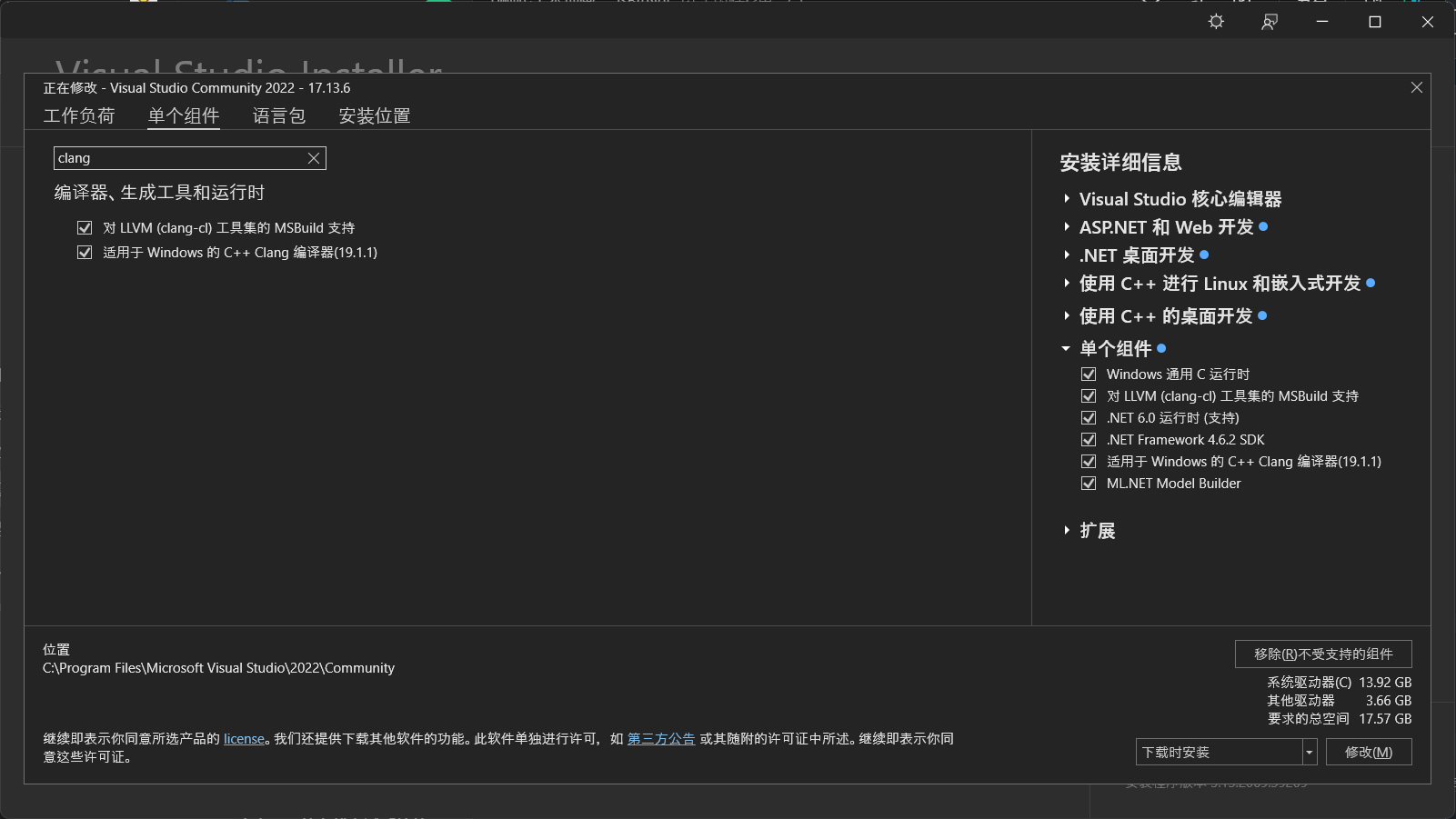
Task: Click 编译器、生成工具和运行时 heading
Action: tap(159, 193)
